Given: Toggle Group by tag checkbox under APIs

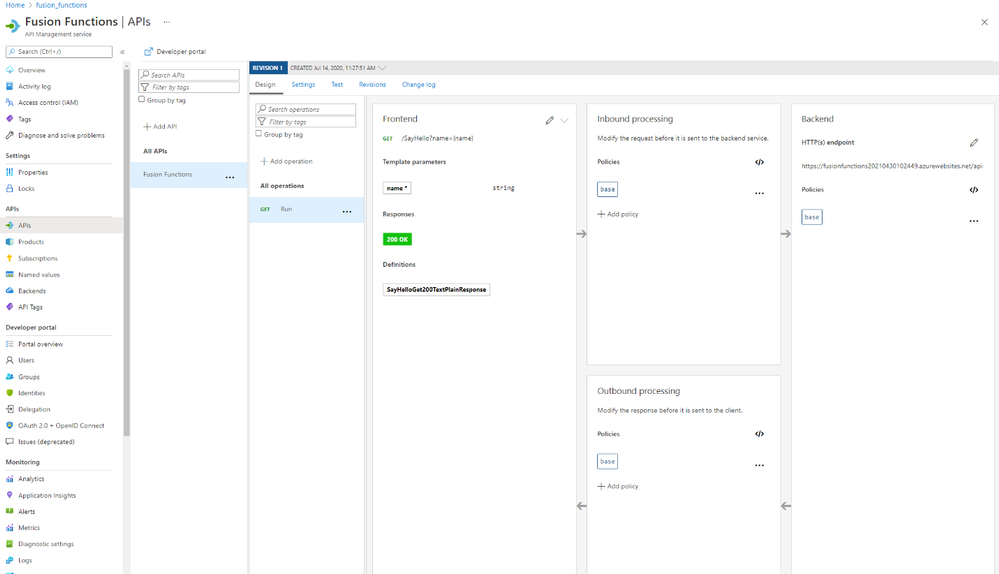Looking at the screenshot, I should (141, 99).
